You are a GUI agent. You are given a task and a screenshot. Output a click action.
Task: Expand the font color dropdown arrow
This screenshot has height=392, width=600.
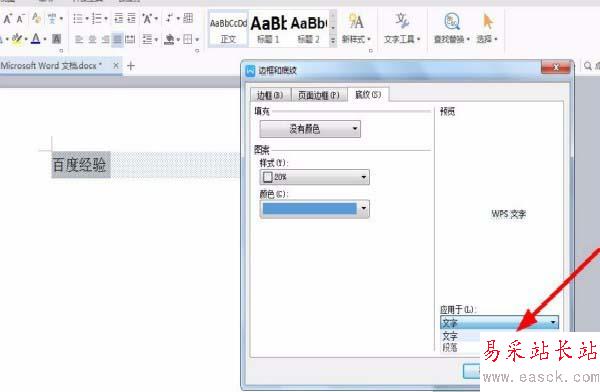(x=45, y=39)
